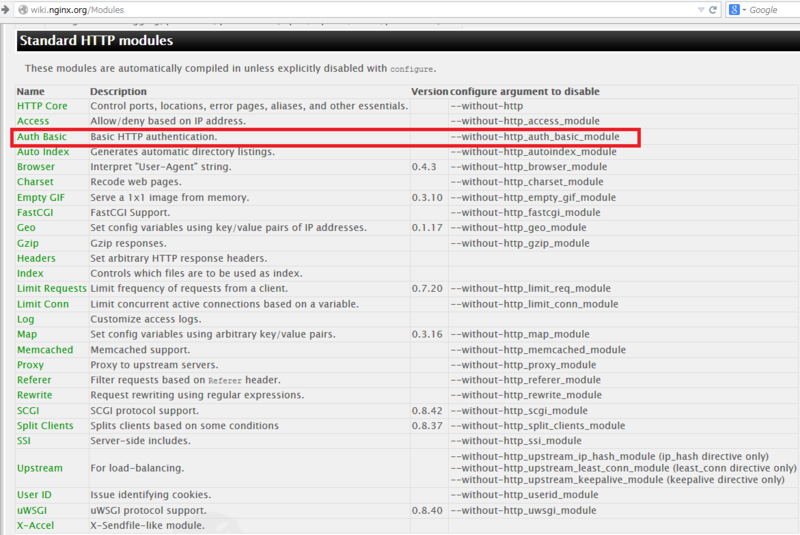Click 'Gzip responses.' description text
800x535 pixels.
pyautogui.click(x=128, y=243)
